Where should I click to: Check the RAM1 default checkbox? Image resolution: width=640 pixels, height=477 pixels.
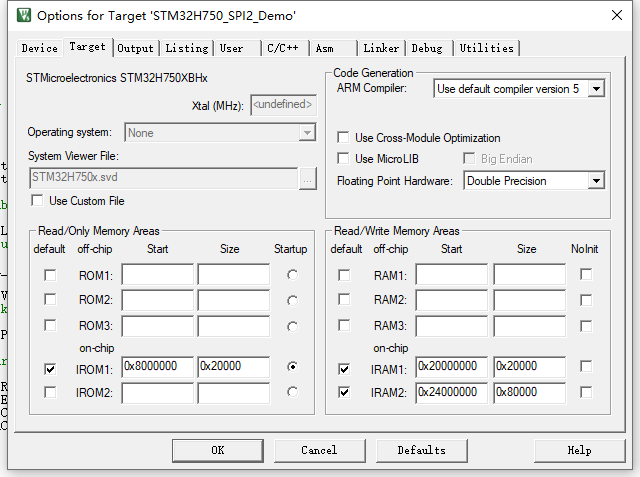[344, 275]
